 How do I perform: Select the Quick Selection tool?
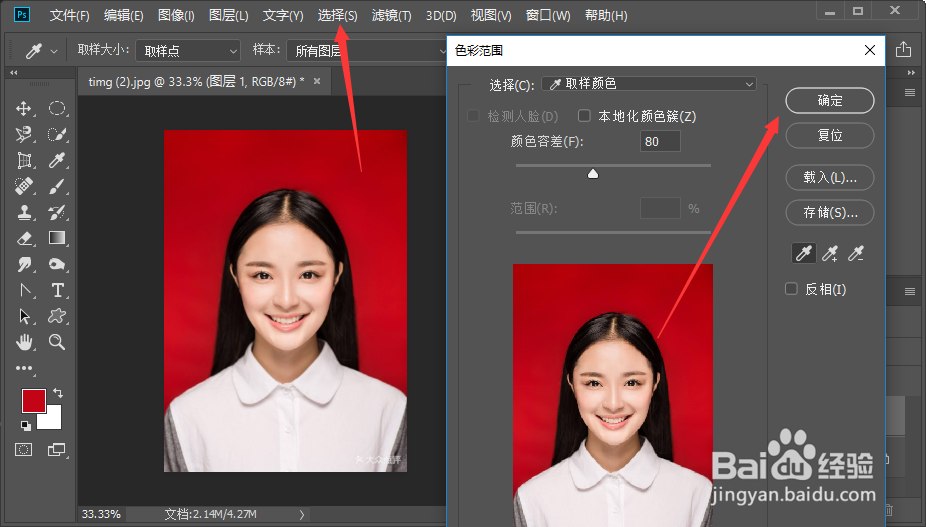57,135
